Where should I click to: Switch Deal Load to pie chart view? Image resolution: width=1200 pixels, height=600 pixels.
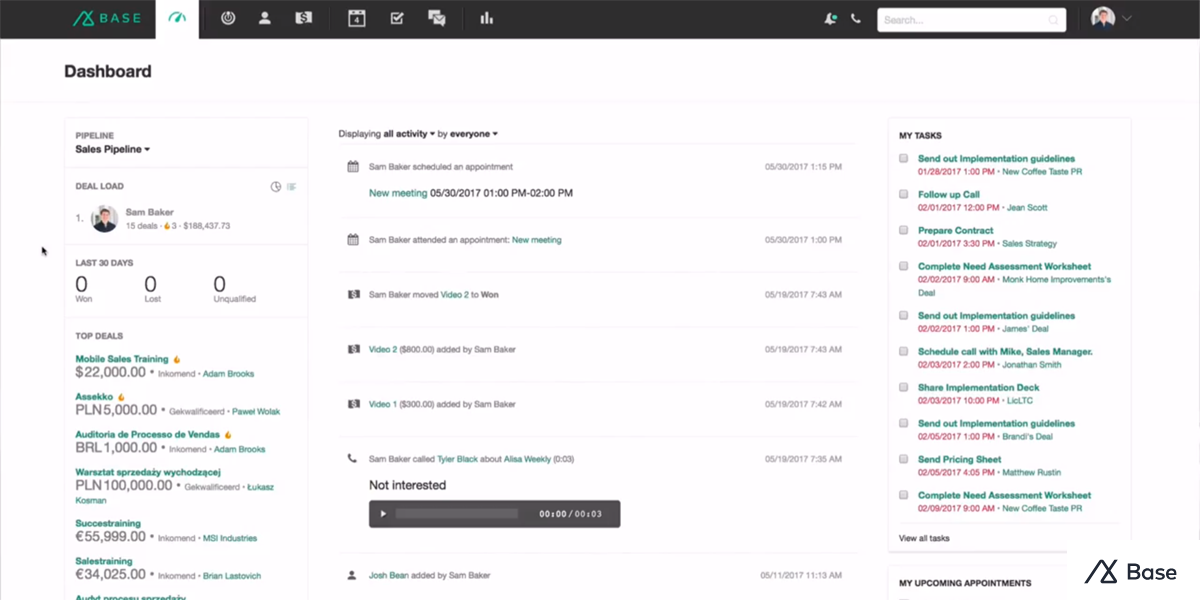[276, 186]
